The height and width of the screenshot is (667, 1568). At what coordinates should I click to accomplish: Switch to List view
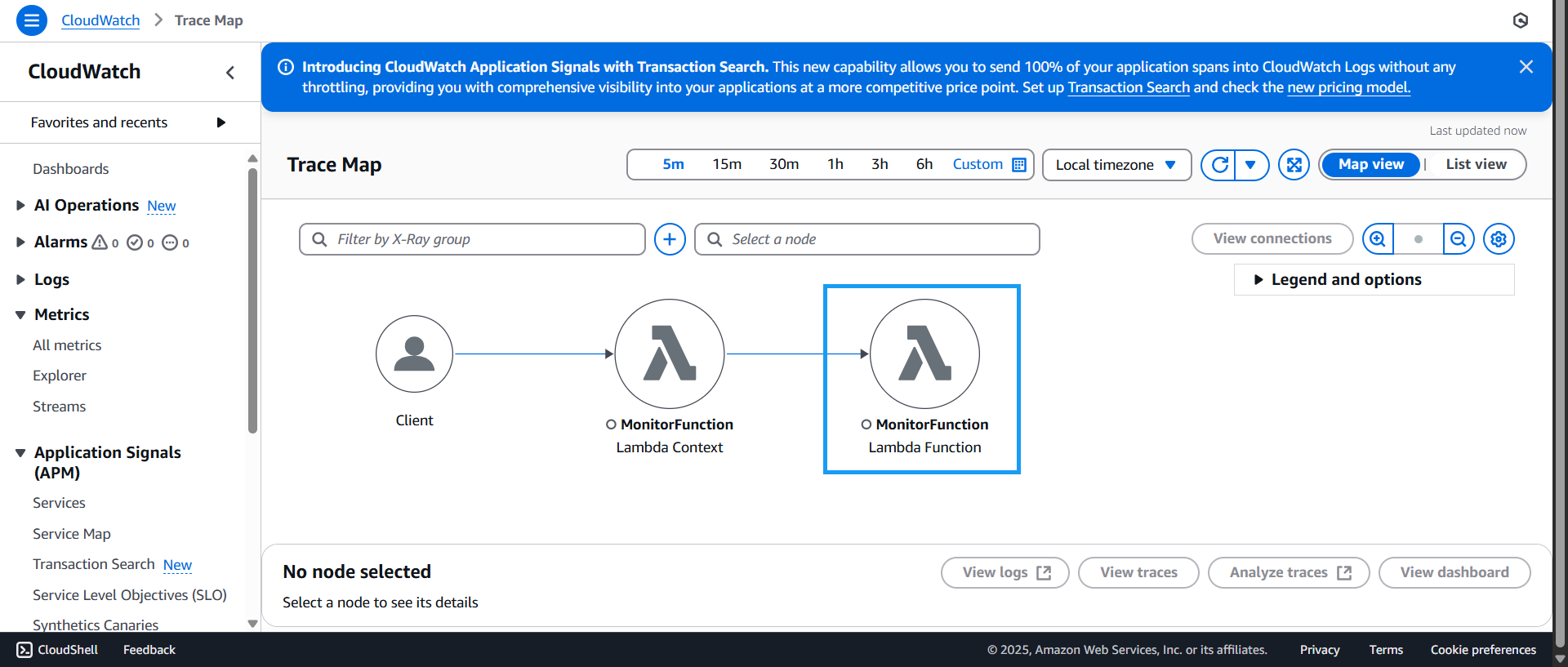[1476, 165]
